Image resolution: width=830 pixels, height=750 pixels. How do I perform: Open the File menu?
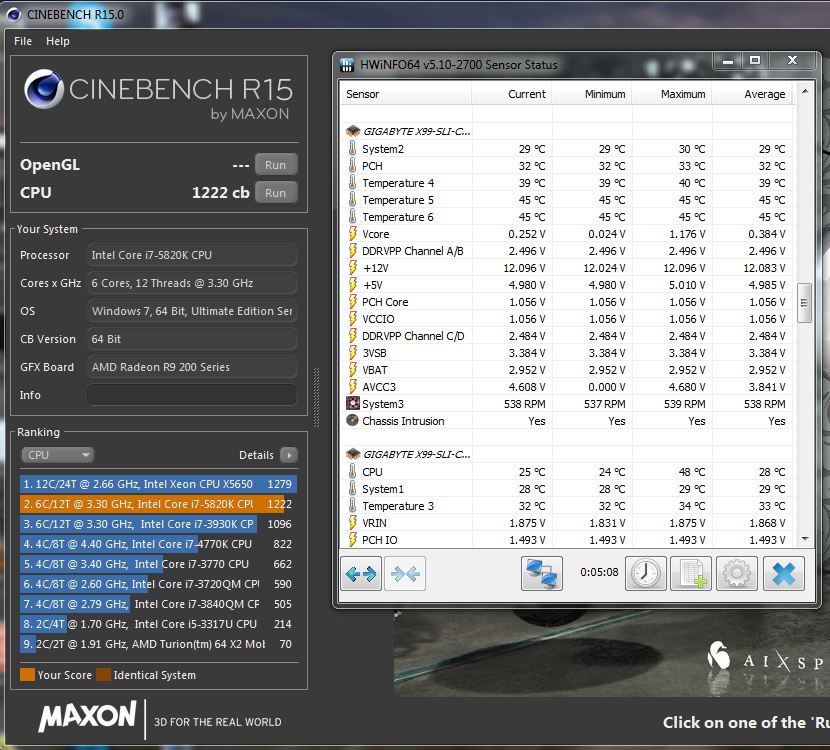23,41
